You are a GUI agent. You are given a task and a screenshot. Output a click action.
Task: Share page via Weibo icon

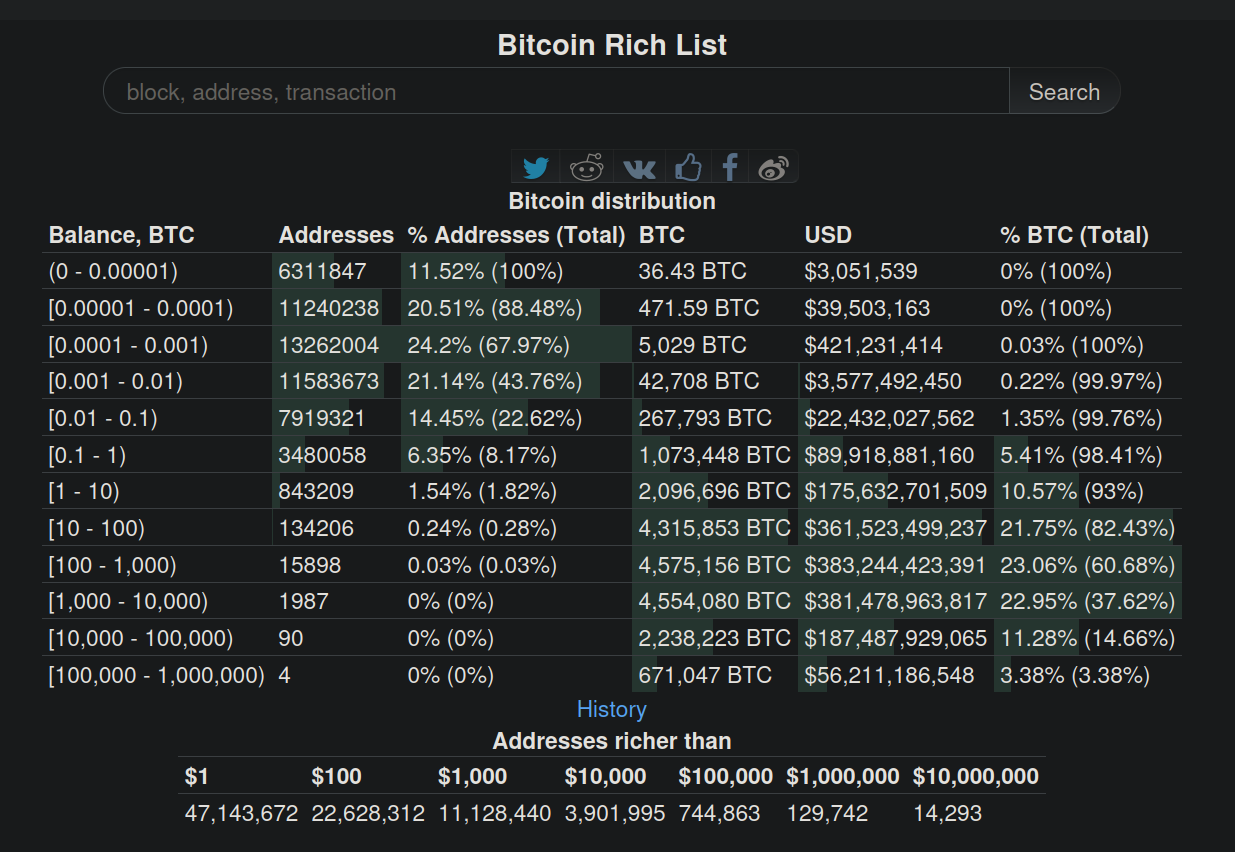pyautogui.click(x=774, y=167)
